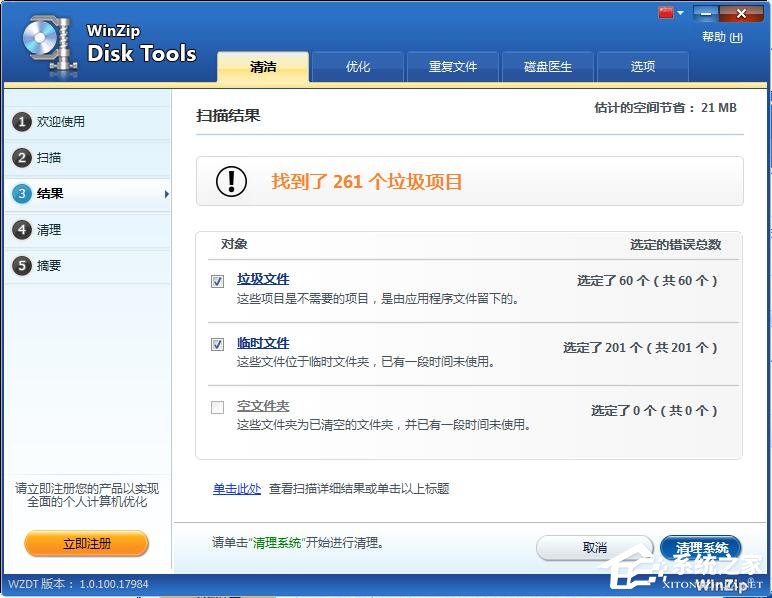Select step 5 摘要

click(x=88, y=266)
